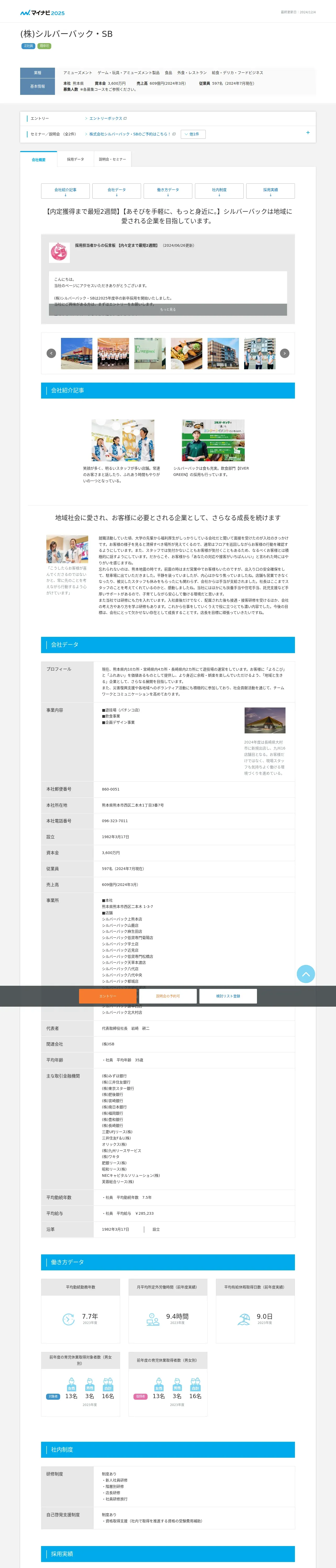Click the 既卒可 tag badge
336x1568 pixels.
[44, 46]
